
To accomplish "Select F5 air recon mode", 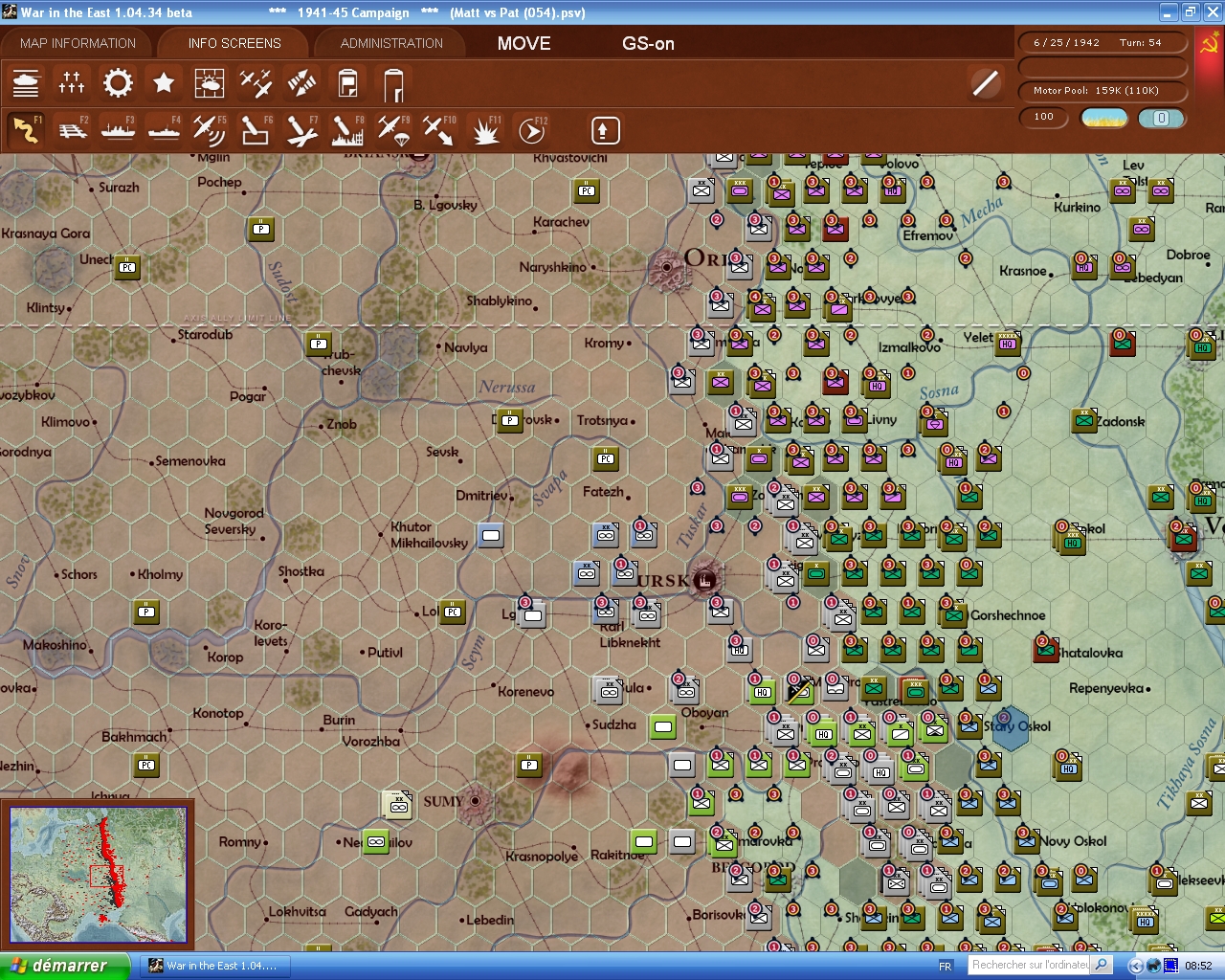I will (x=210, y=130).
